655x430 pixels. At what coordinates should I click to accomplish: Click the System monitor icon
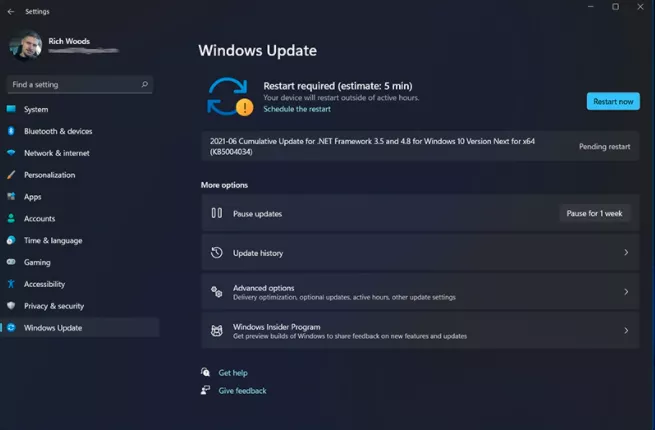click(x=11, y=109)
